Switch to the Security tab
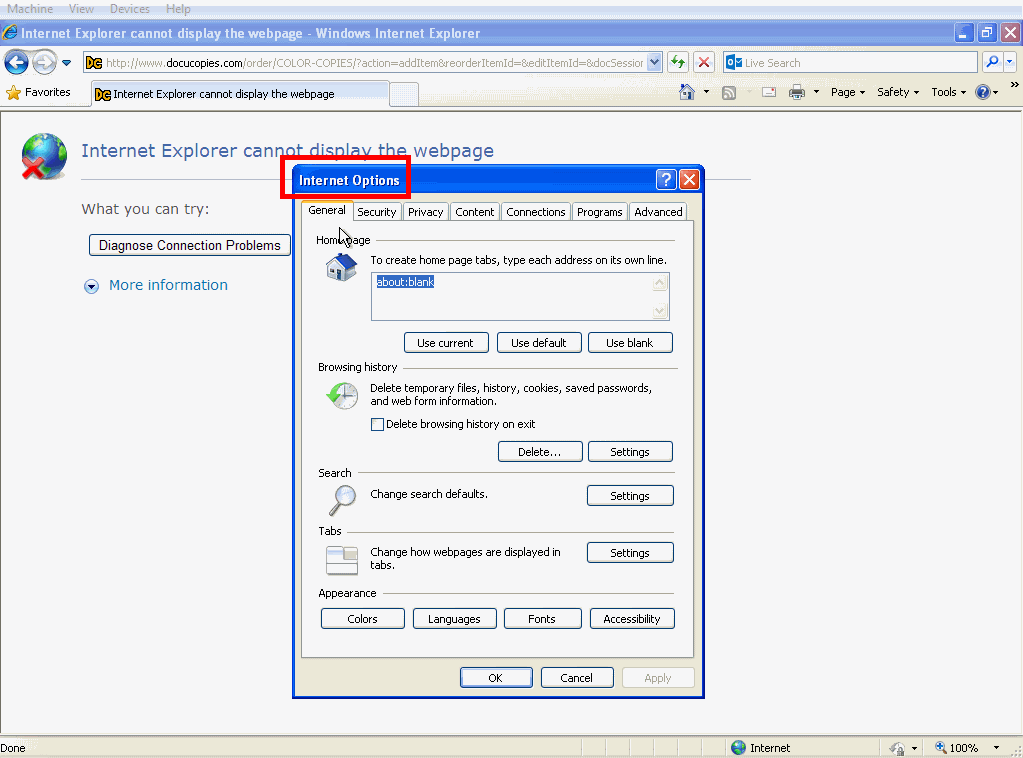Screen dimensions: 1023x758 pyautogui.click(x=376, y=212)
